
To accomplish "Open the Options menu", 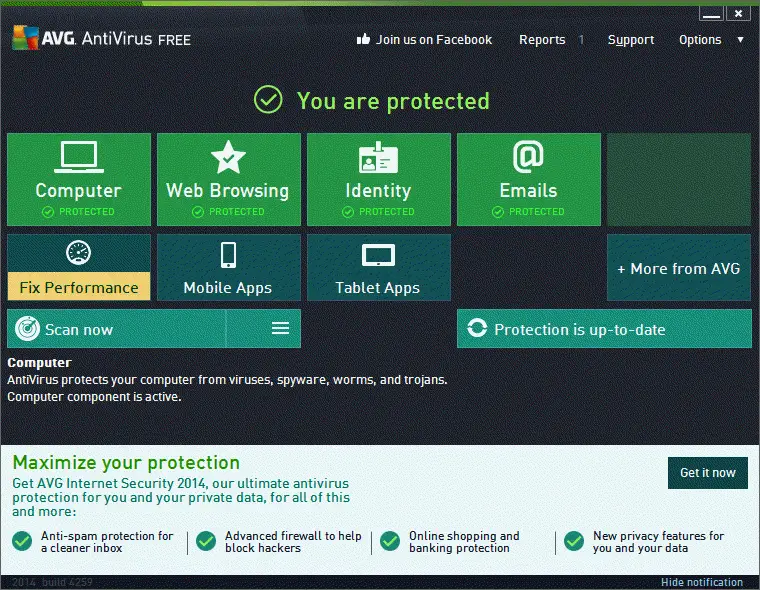I will (700, 40).
